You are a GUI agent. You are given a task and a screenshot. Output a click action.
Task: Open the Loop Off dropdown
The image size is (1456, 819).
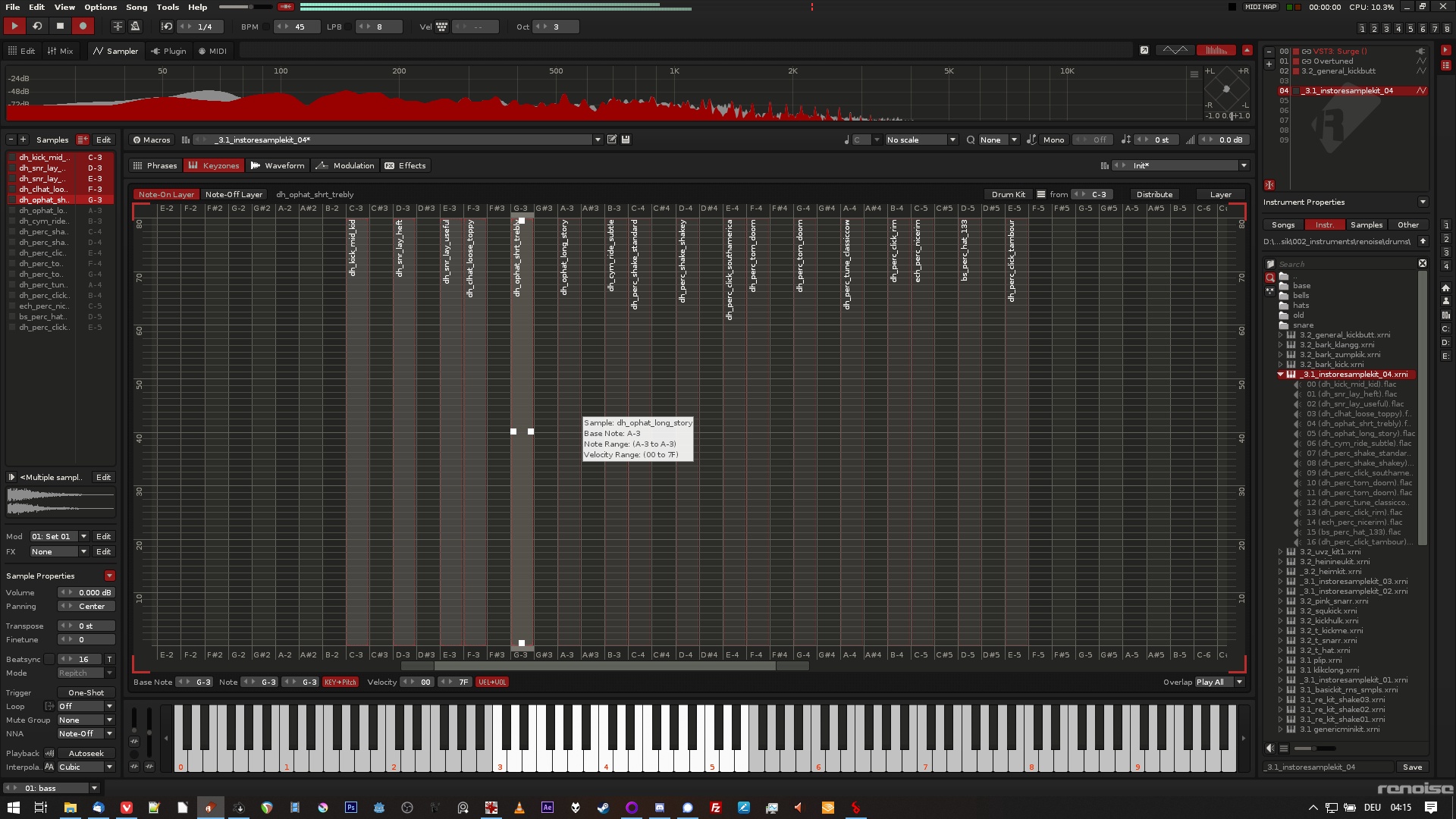pos(86,706)
